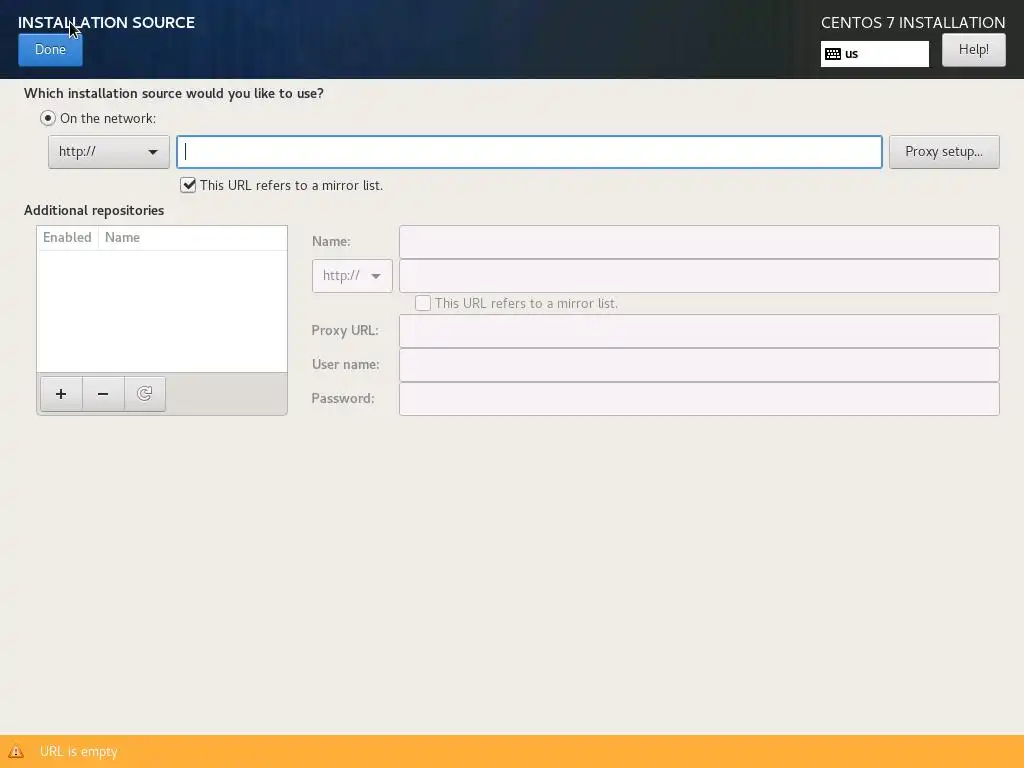Screen dimensions: 1024x768
Task: Click the minus icon to remove repository
Action: (103, 394)
